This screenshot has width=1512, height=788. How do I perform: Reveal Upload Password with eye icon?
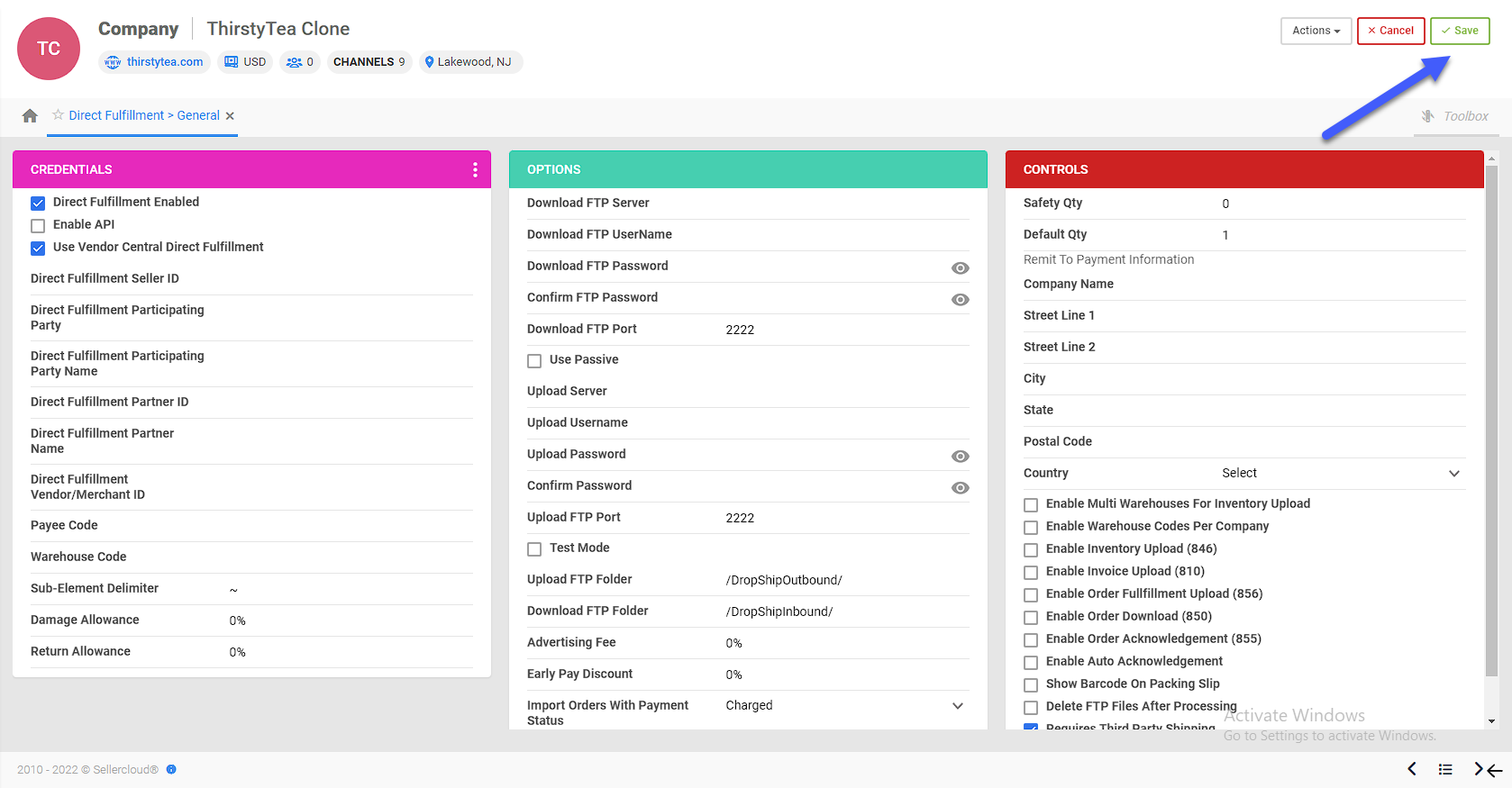(x=961, y=457)
